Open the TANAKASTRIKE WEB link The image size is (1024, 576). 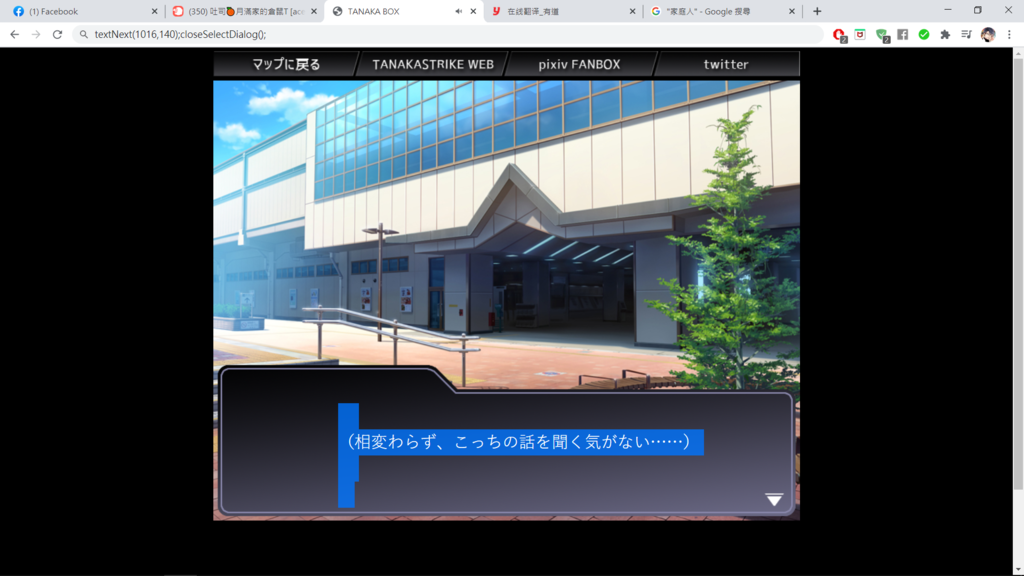point(433,64)
